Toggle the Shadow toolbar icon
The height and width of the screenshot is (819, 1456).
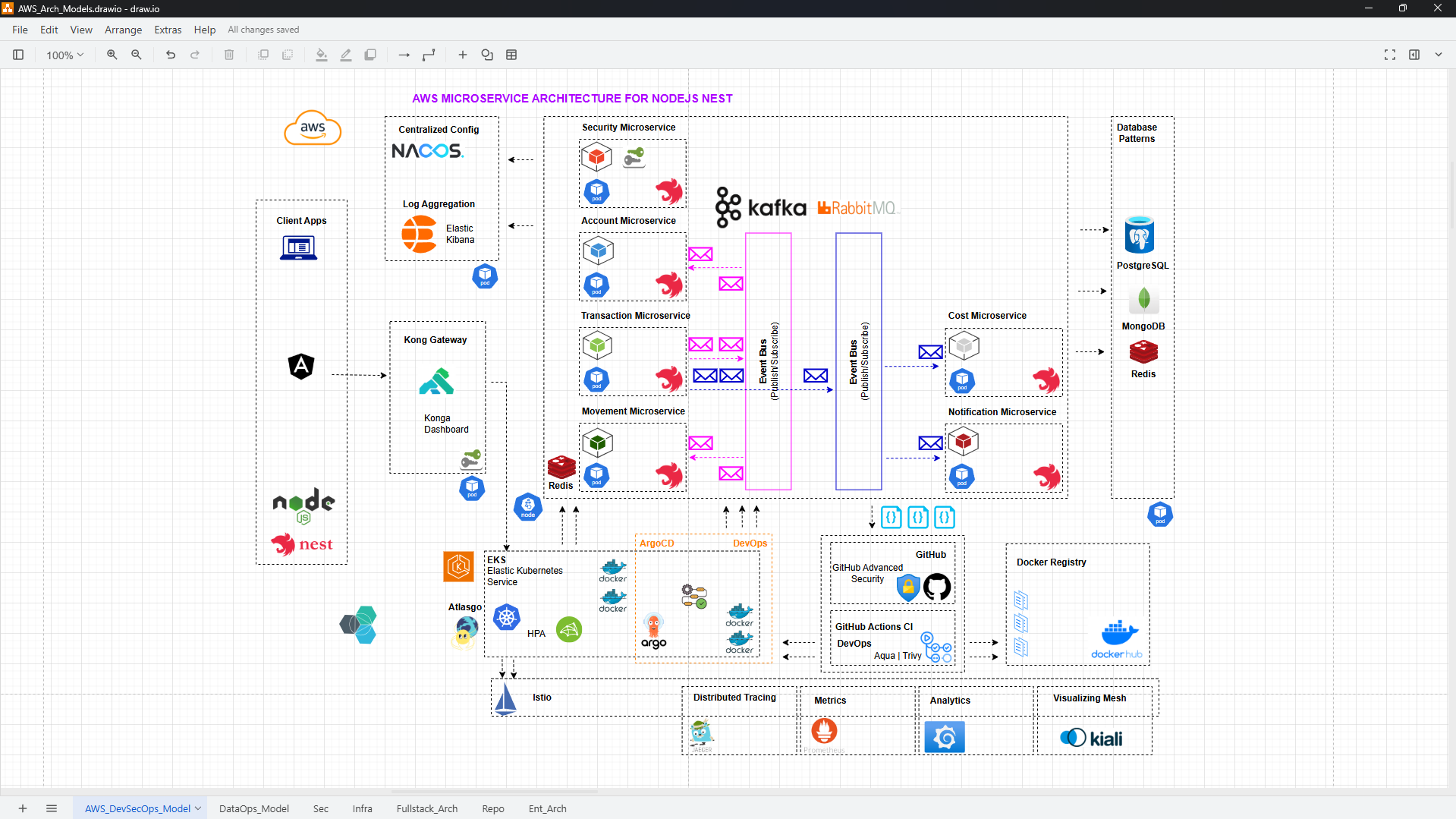370,55
